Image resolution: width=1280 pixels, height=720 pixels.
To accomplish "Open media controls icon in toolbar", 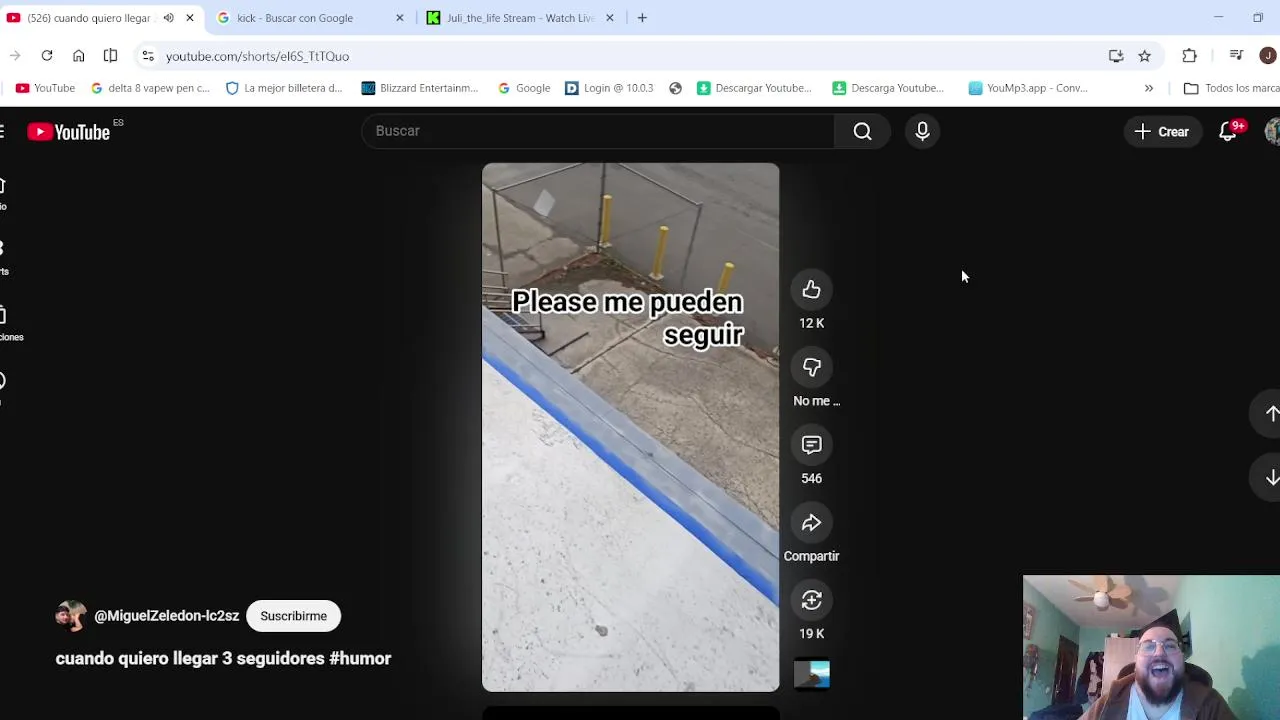I will (x=1236, y=56).
